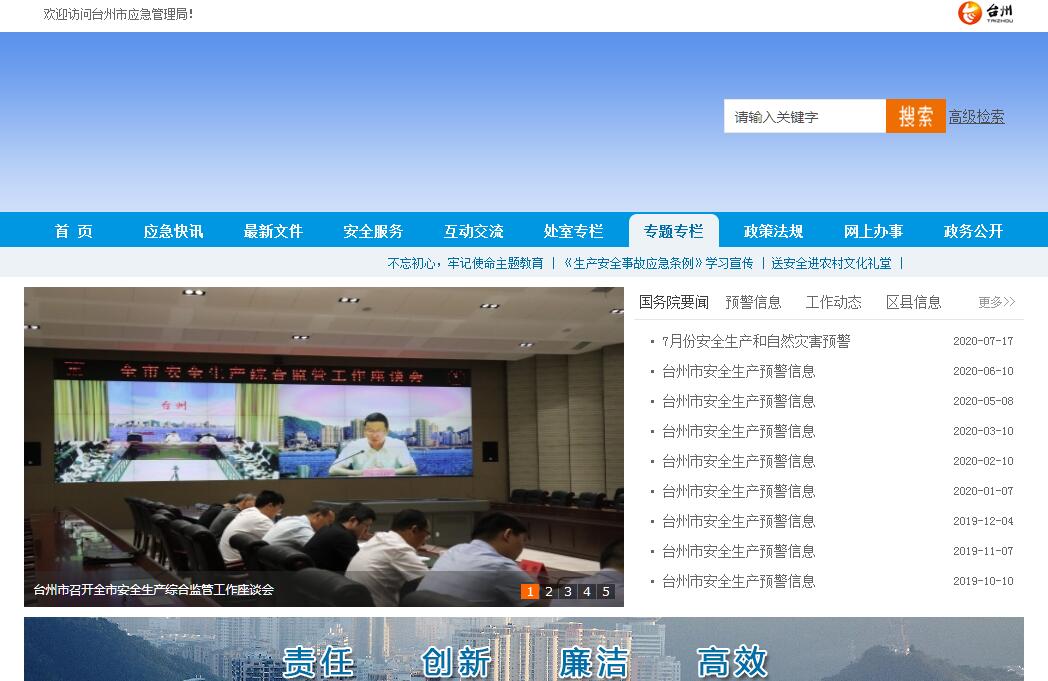This screenshot has height=681, width=1048.
Task: Open the 送安全进农村文化礼堂 link
Action: point(831,263)
